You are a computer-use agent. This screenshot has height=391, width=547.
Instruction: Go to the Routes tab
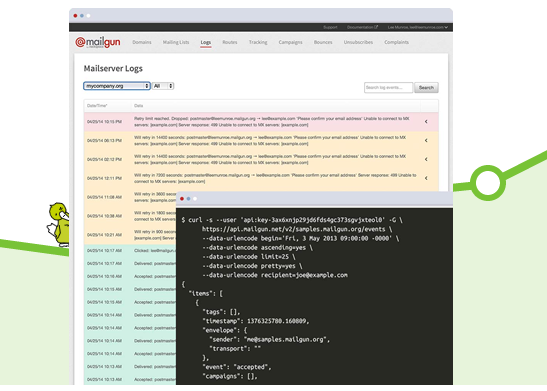click(230, 42)
